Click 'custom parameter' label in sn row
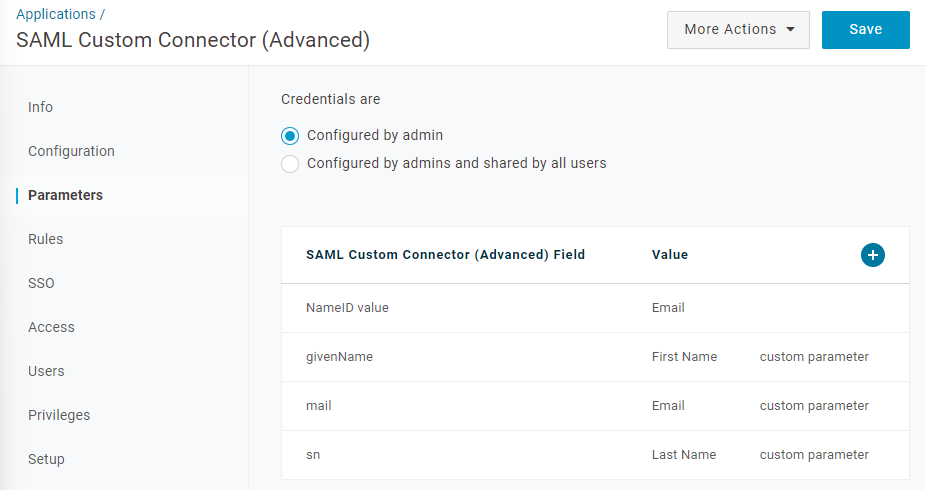 814,455
